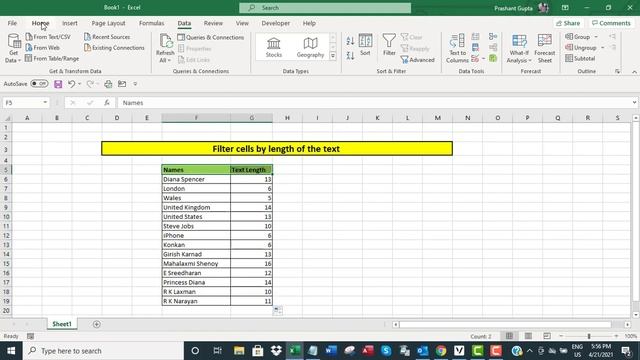
Task: Select the Text Length header cell
Action: coord(251,170)
